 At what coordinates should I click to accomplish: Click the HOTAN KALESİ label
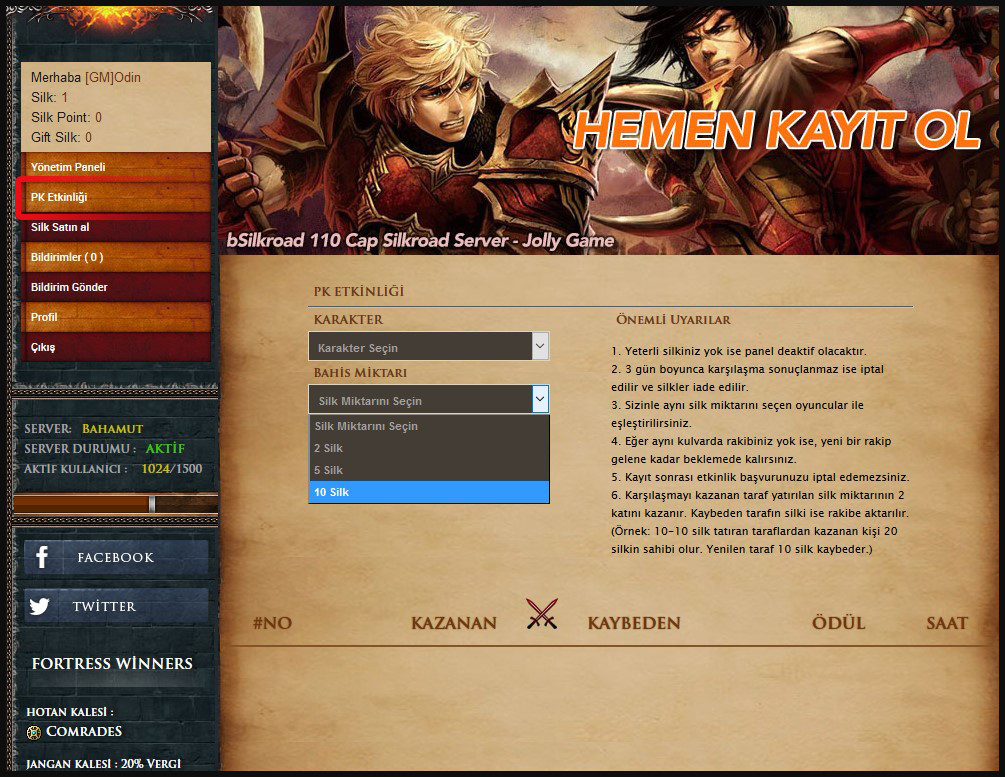[x=70, y=712]
